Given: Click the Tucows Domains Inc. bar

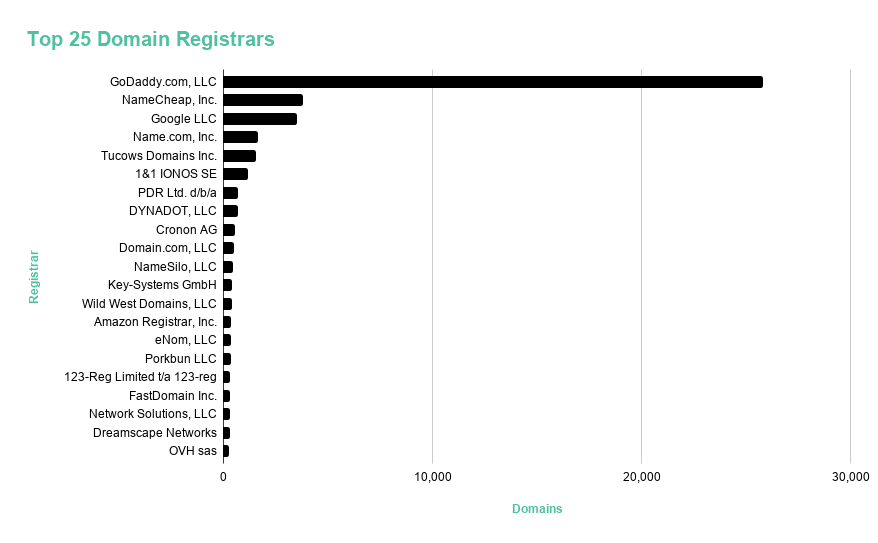Looking at the screenshot, I should [239, 156].
